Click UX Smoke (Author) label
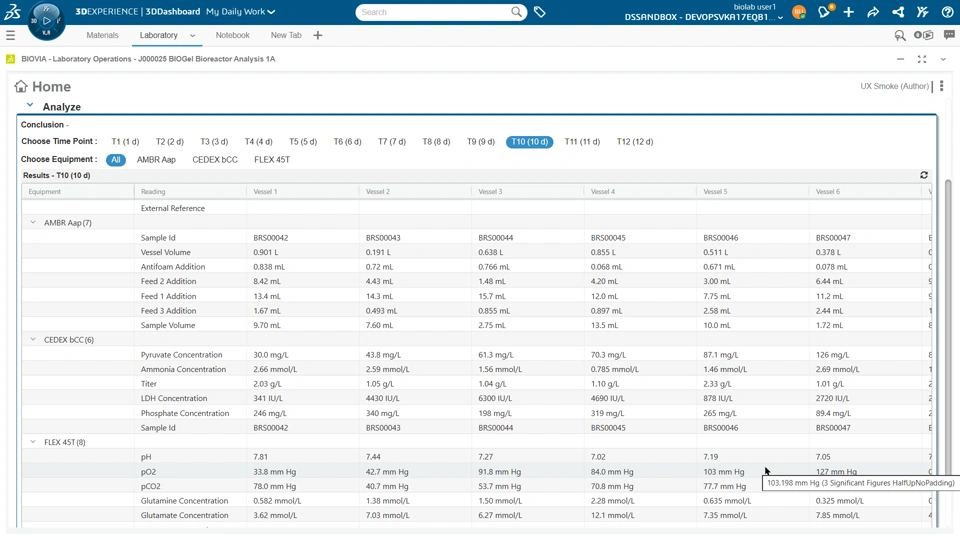 [894, 86]
